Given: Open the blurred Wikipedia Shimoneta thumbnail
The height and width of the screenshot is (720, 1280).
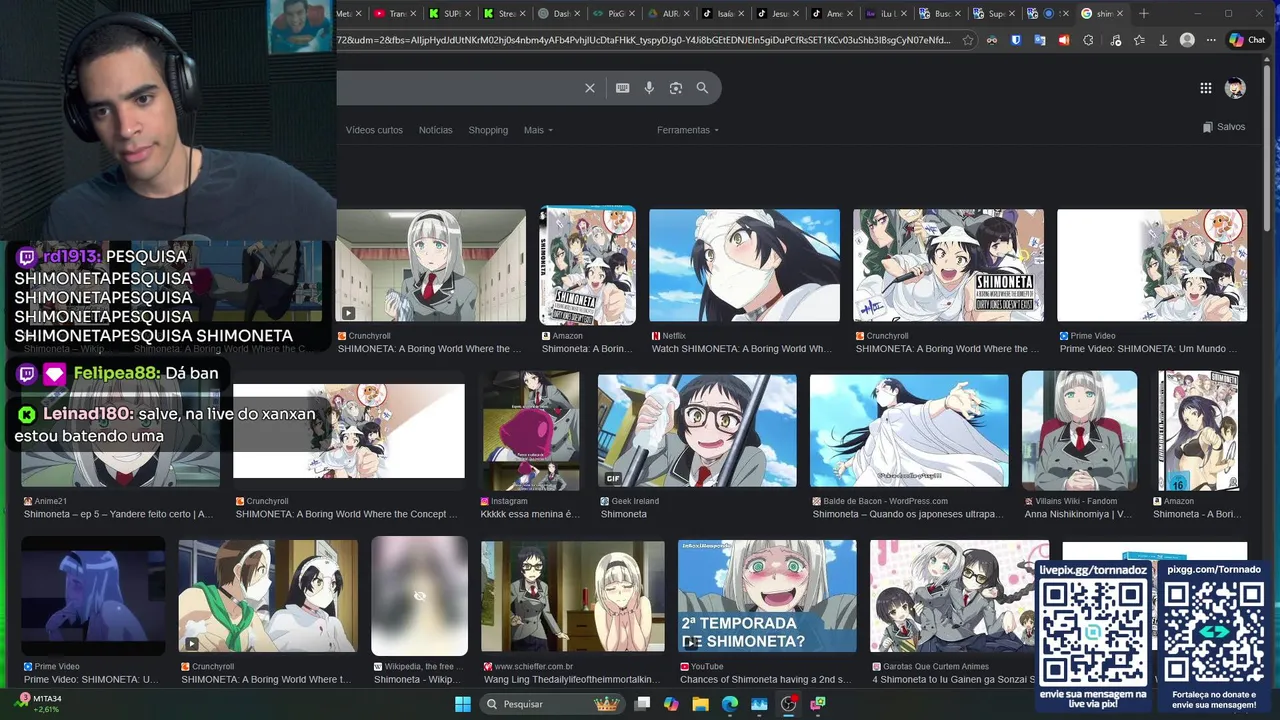Looking at the screenshot, I should click(x=420, y=596).
